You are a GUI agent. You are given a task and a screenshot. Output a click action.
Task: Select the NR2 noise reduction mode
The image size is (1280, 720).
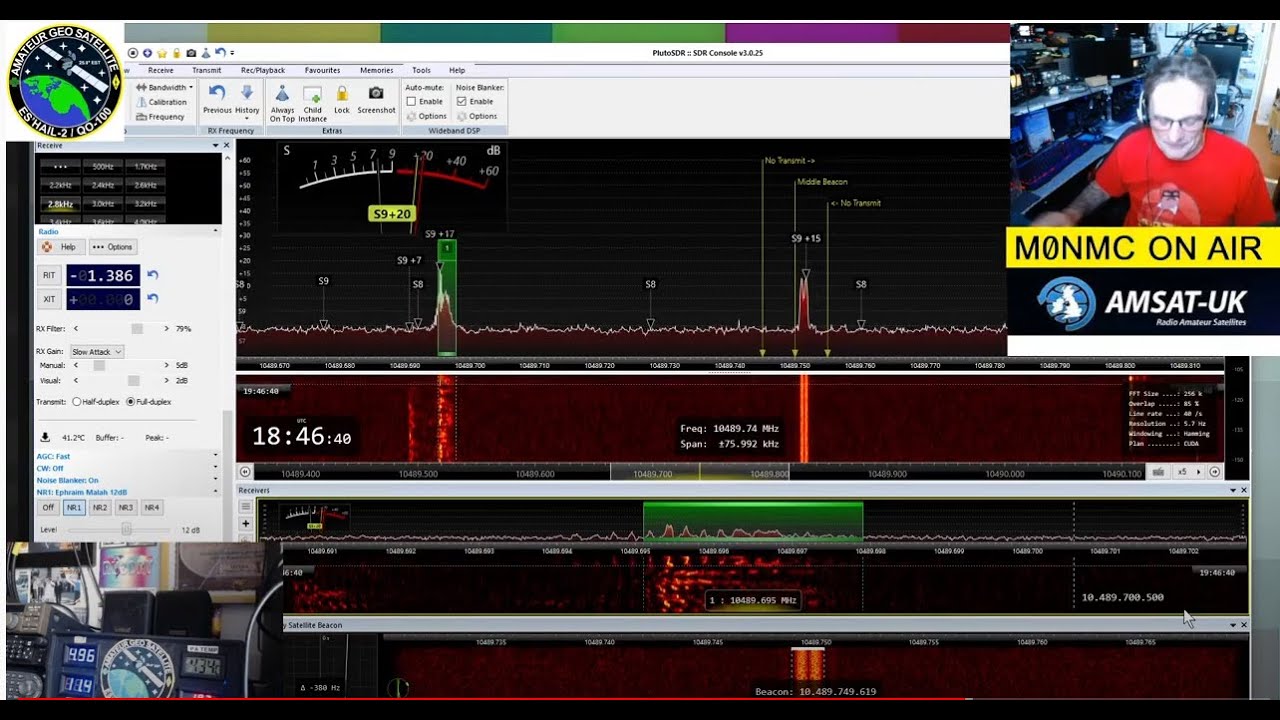(100, 508)
